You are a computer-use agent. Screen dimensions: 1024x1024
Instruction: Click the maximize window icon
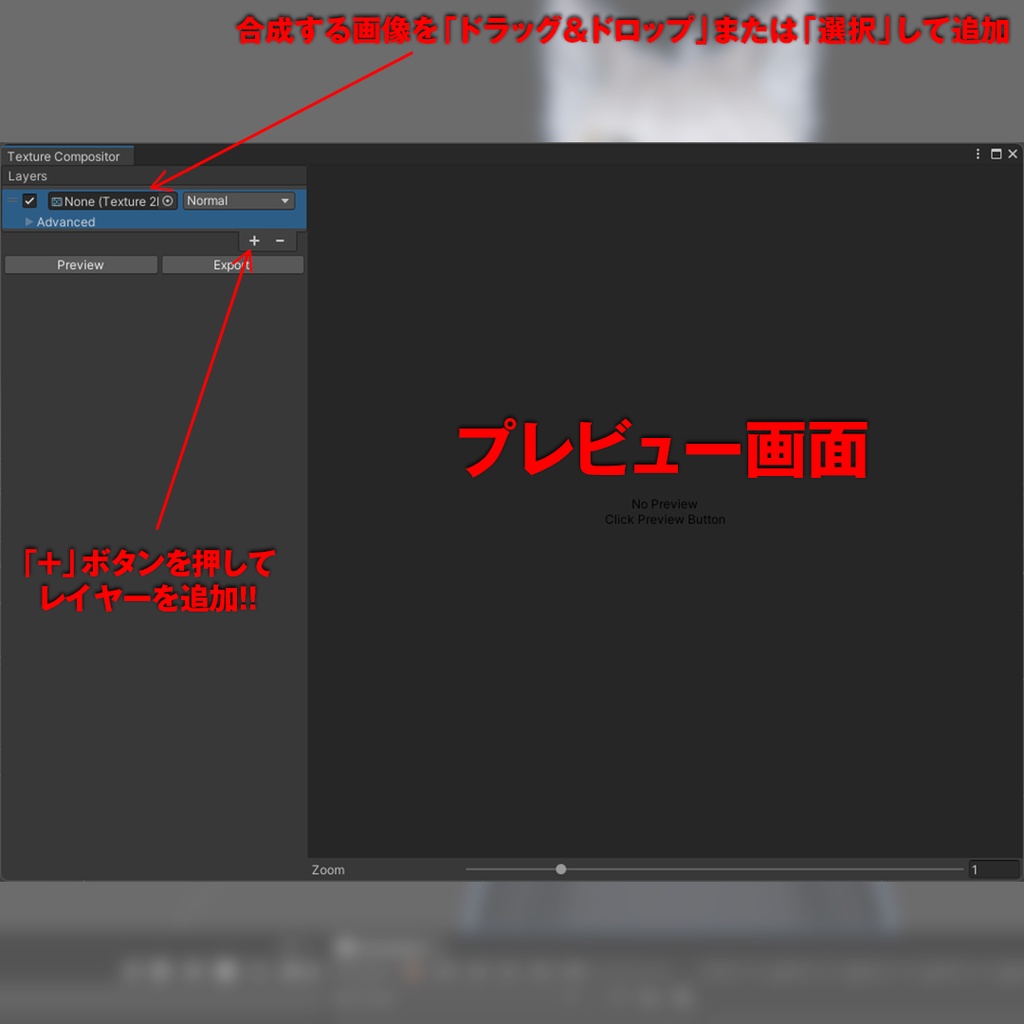996,154
